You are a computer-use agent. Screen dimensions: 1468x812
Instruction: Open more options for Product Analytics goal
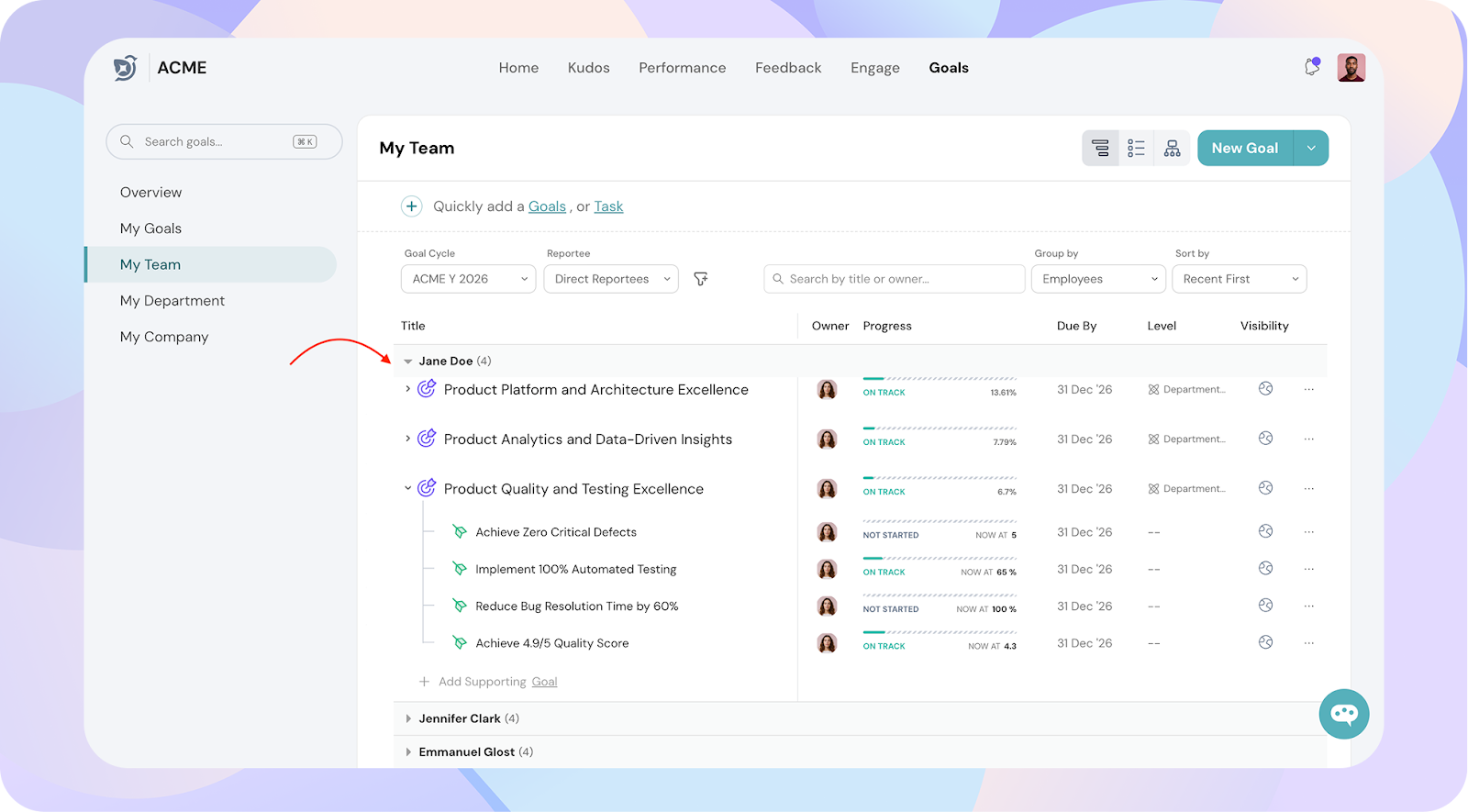click(x=1309, y=439)
